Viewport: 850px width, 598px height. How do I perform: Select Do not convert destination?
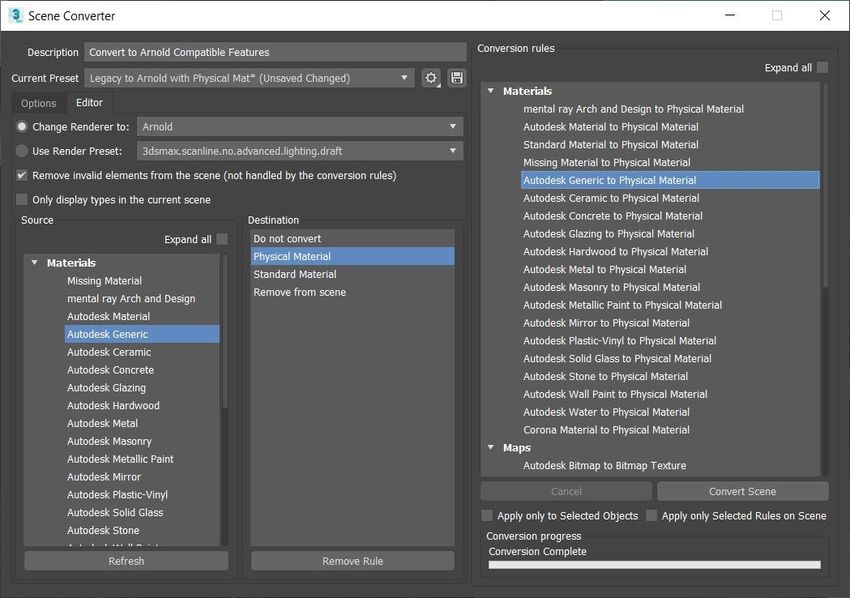(352, 239)
